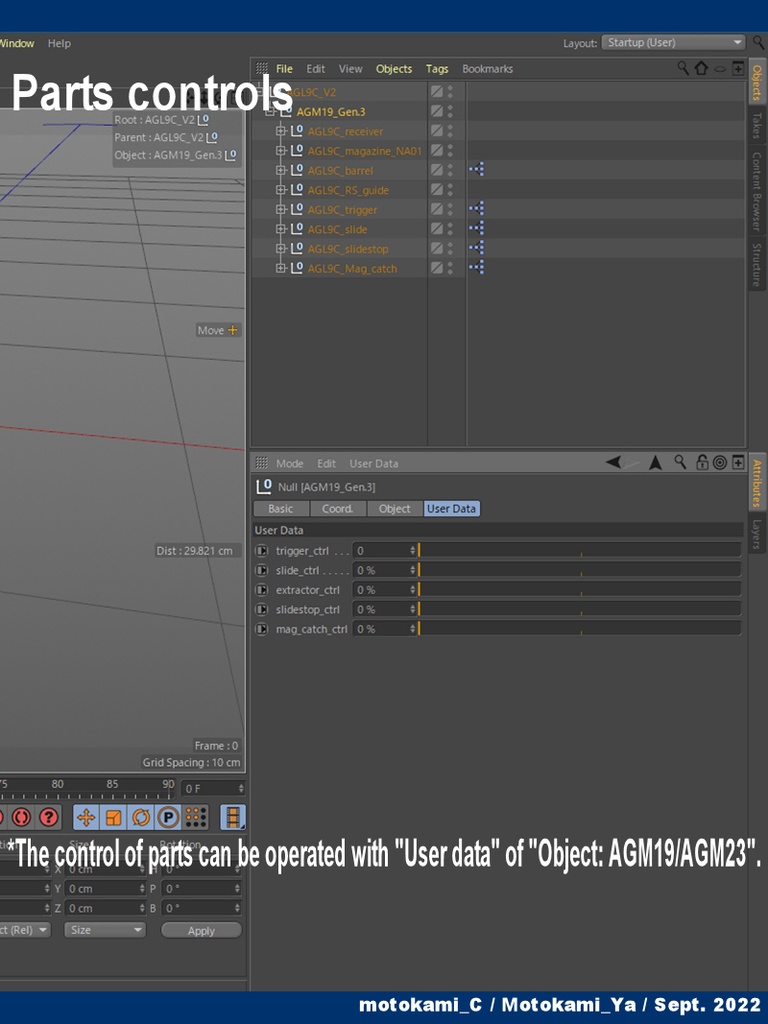Toggle Scale keyframe recording icon
Viewport: 768px width, 1024px height.
pyautogui.click(x=114, y=817)
